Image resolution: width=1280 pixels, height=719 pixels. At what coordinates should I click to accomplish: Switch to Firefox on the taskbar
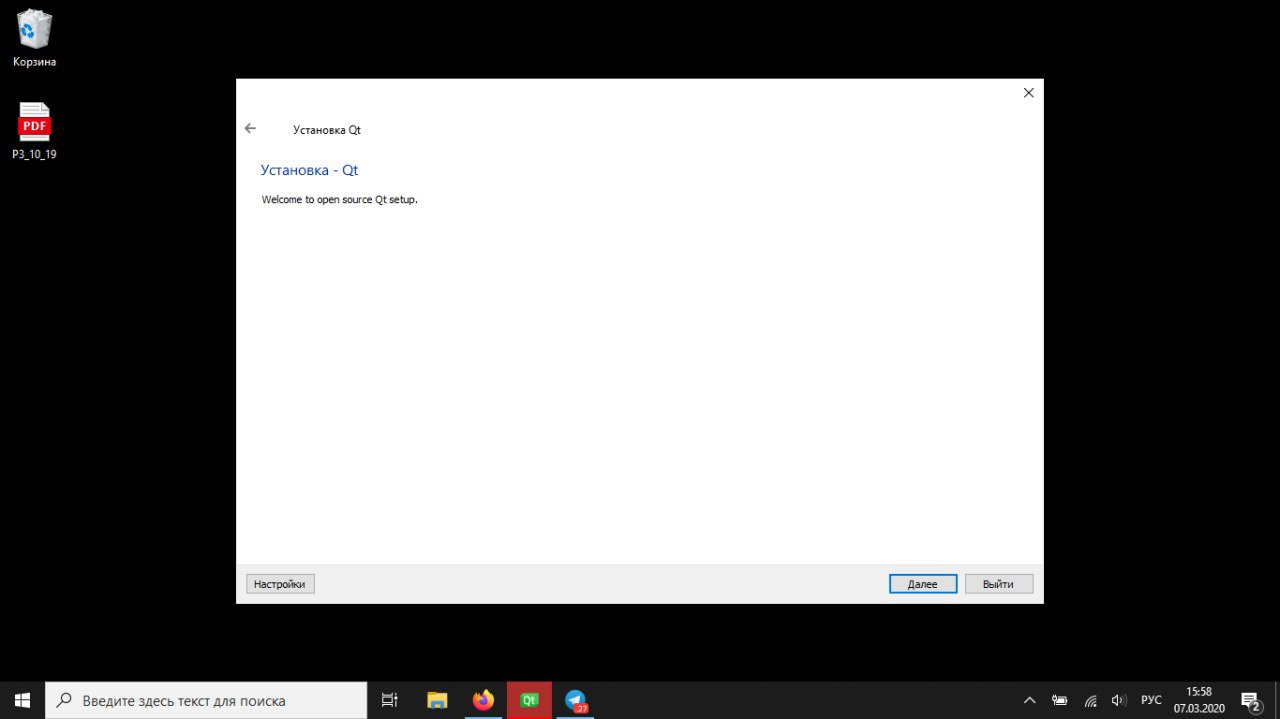484,700
